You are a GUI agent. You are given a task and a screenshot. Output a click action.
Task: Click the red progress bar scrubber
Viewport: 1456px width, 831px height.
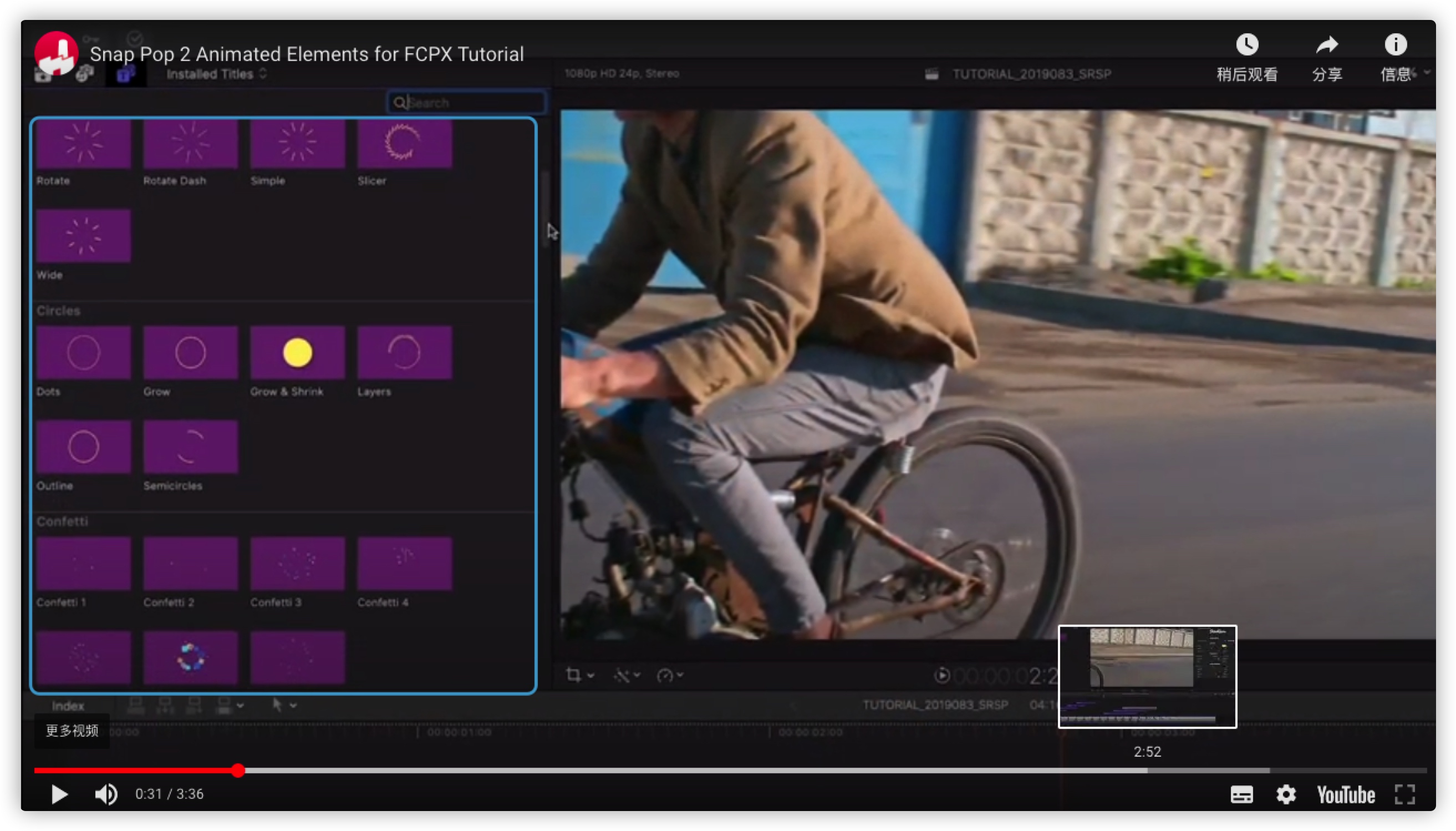pos(238,771)
